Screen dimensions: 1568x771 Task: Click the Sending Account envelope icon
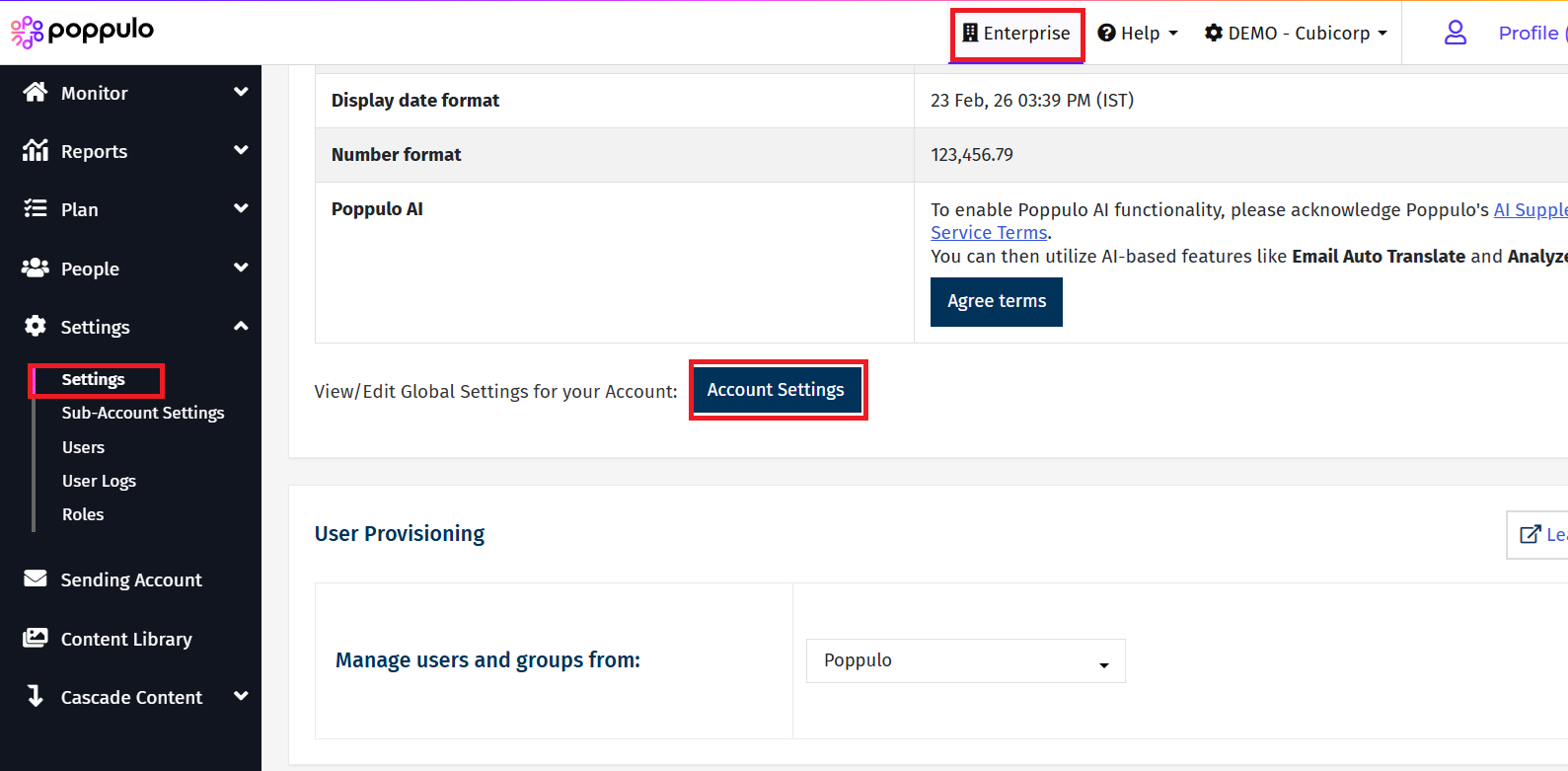tap(36, 578)
